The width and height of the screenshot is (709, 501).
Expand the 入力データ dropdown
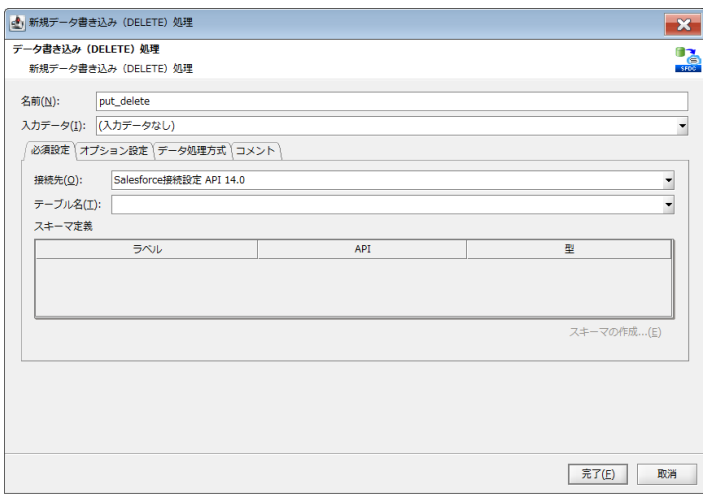[682, 126]
